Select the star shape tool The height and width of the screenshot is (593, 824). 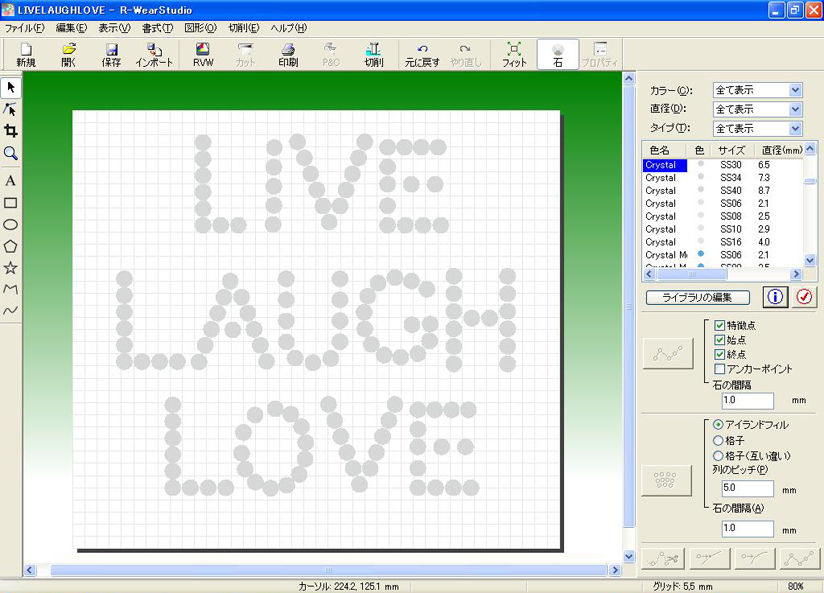pyautogui.click(x=10, y=268)
